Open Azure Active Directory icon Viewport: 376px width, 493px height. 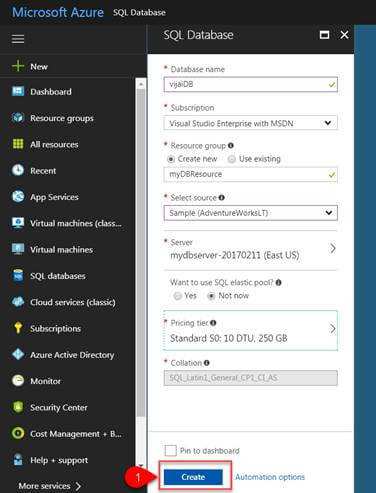coord(18,354)
